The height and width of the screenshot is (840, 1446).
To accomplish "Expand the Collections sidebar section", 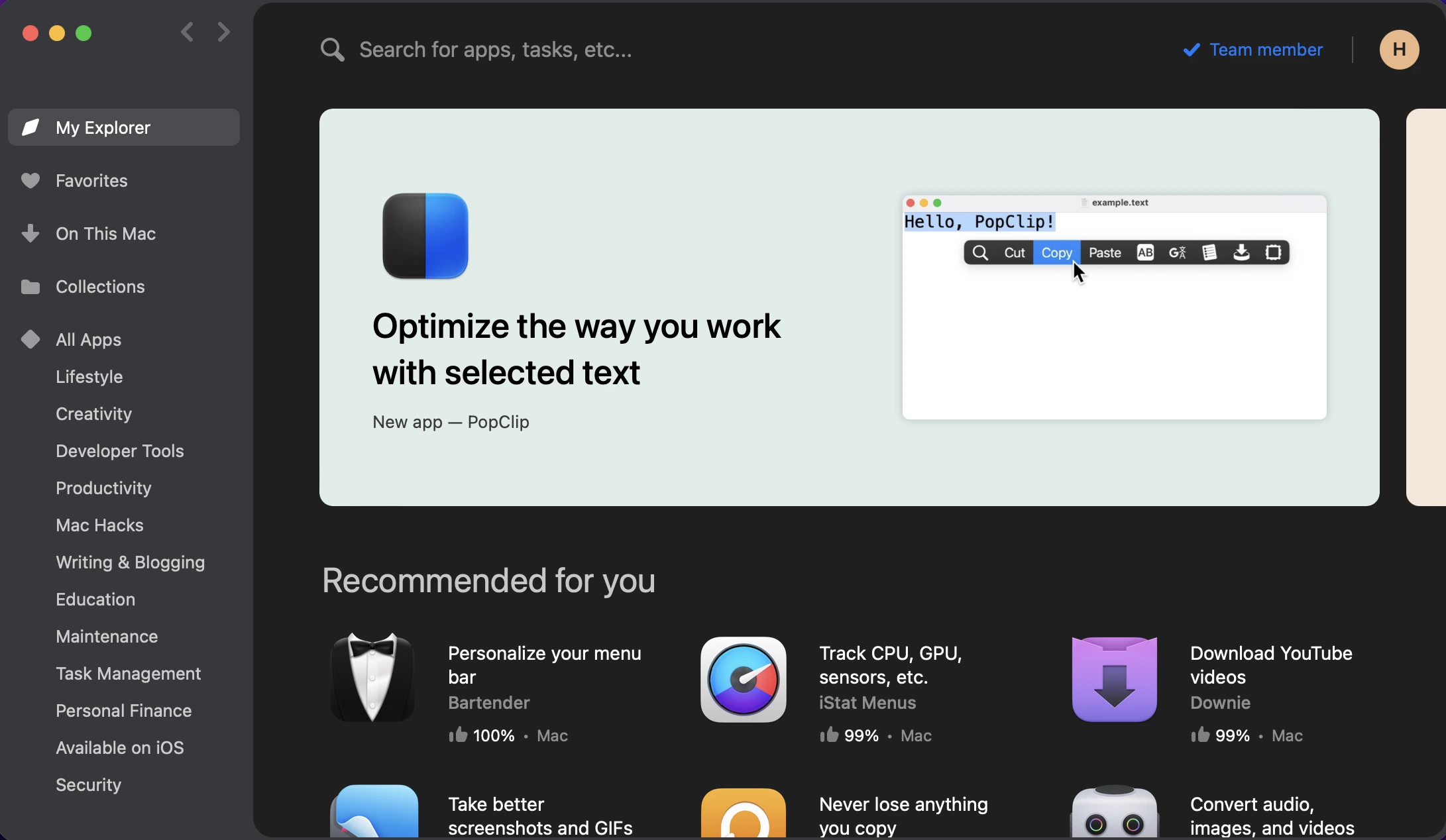I will (100, 286).
